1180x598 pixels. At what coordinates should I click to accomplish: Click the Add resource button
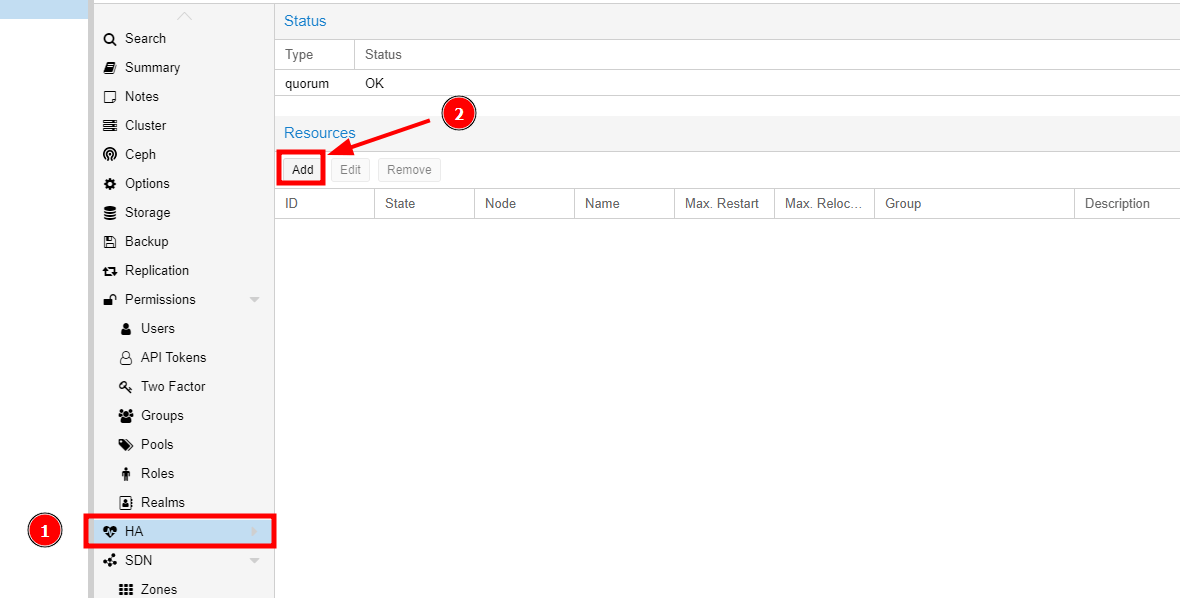point(302,170)
